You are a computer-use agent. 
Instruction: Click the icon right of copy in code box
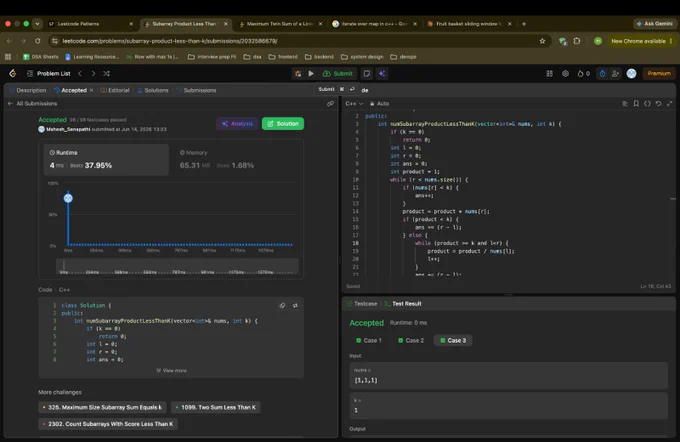(x=295, y=305)
